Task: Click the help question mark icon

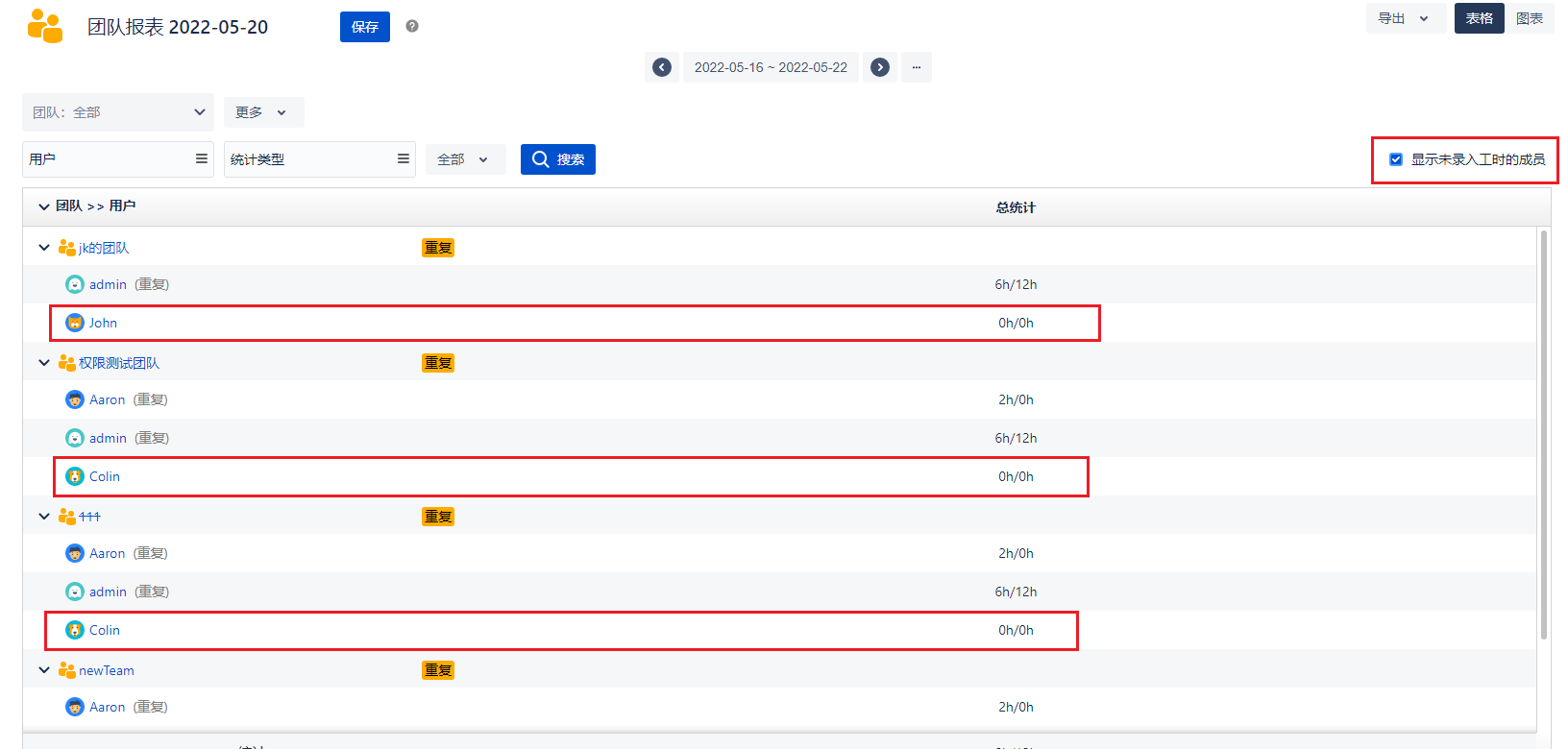Action: 412,26
